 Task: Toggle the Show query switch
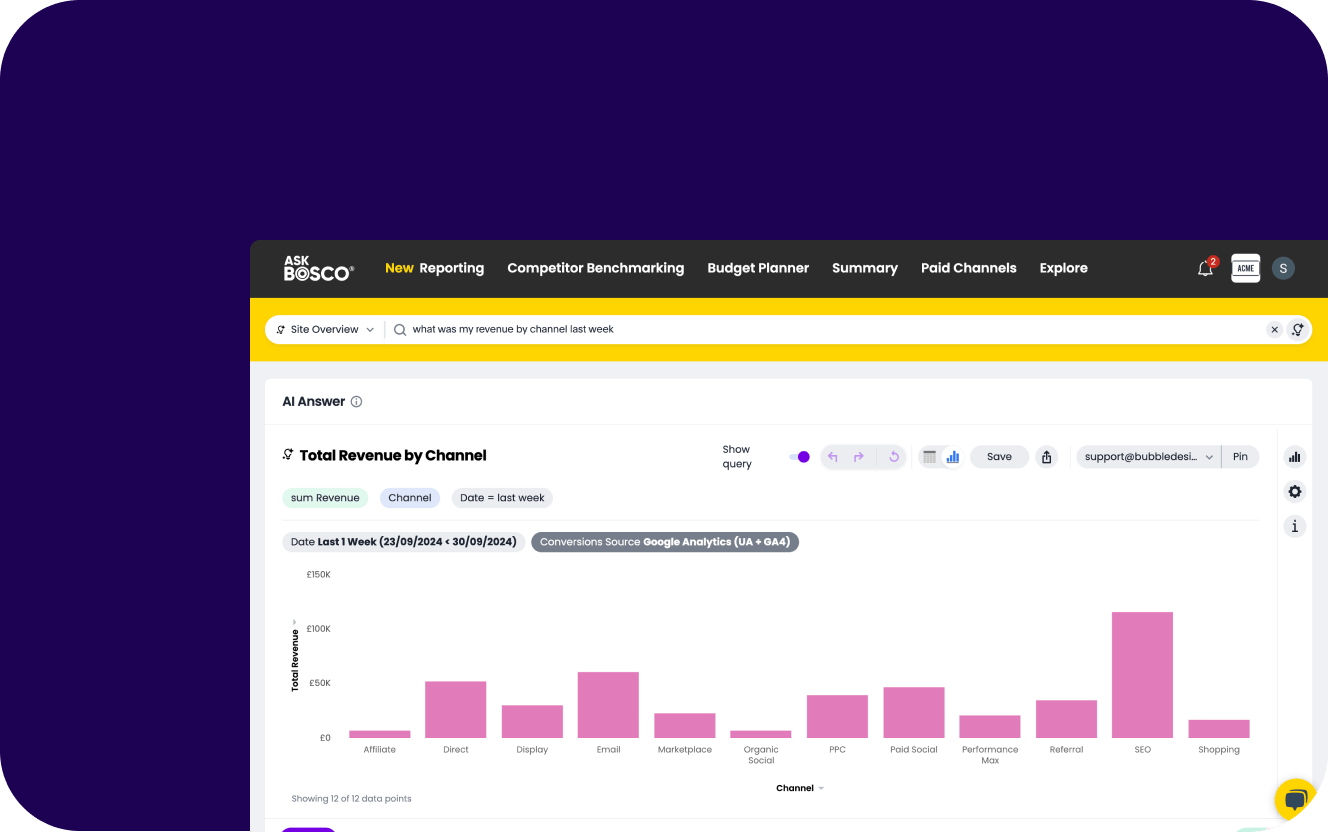799,457
